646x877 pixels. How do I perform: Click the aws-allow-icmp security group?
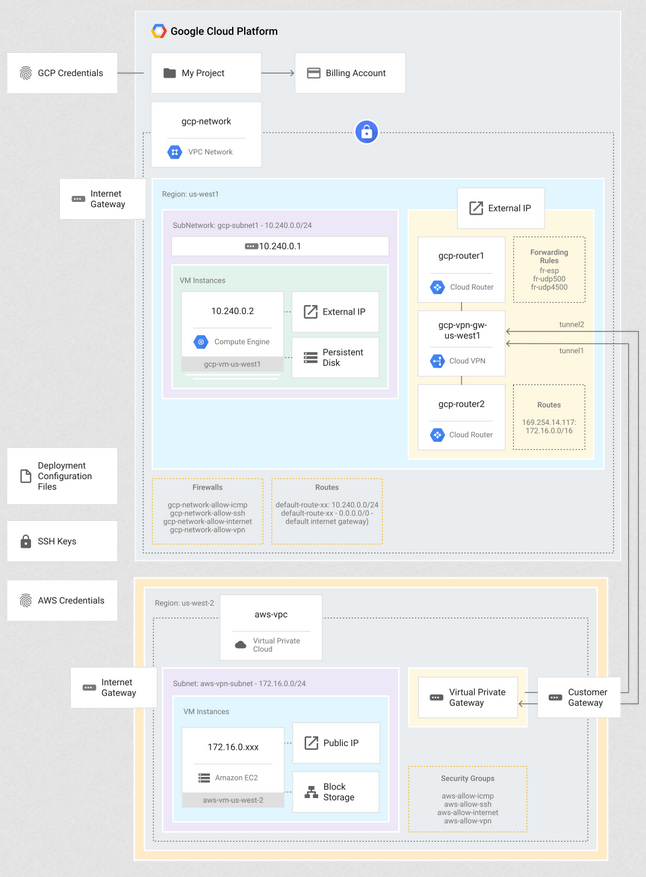click(x=468, y=796)
